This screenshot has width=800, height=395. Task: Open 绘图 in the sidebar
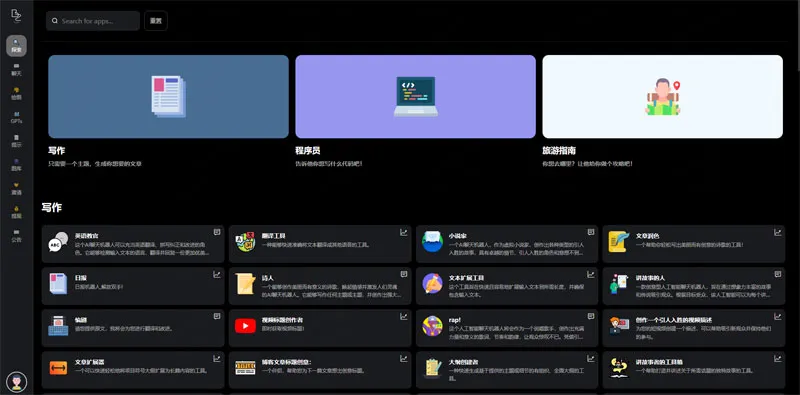tap(16, 93)
